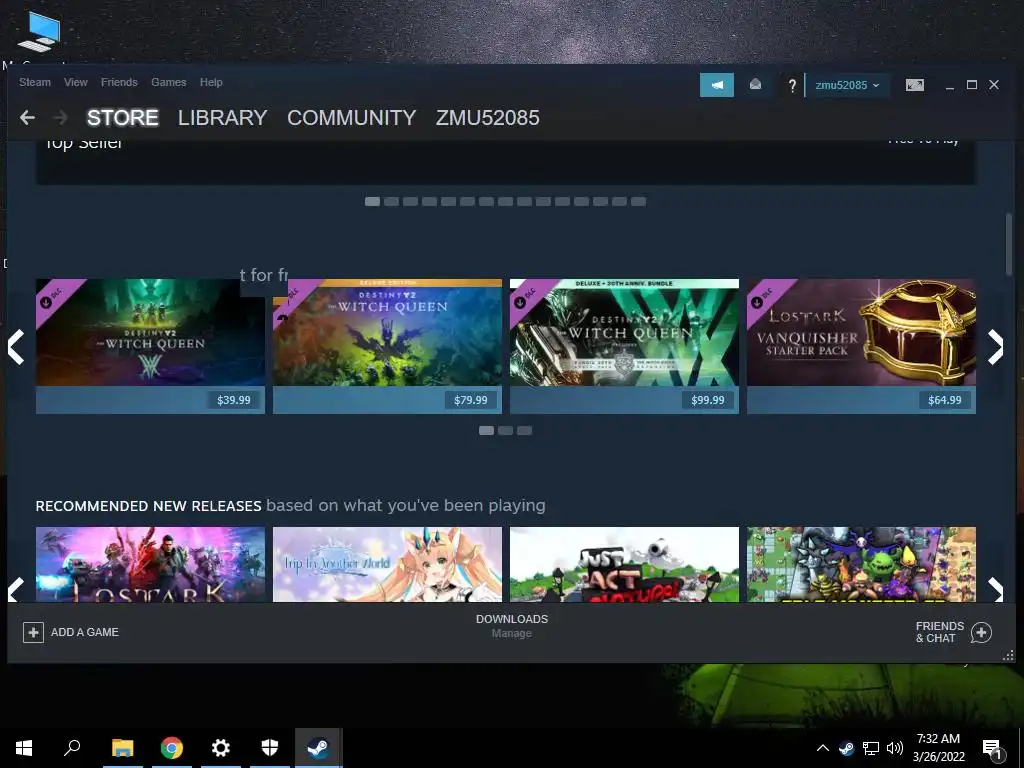Open network icon in system tray
1024x768 pixels.
click(871, 748)
